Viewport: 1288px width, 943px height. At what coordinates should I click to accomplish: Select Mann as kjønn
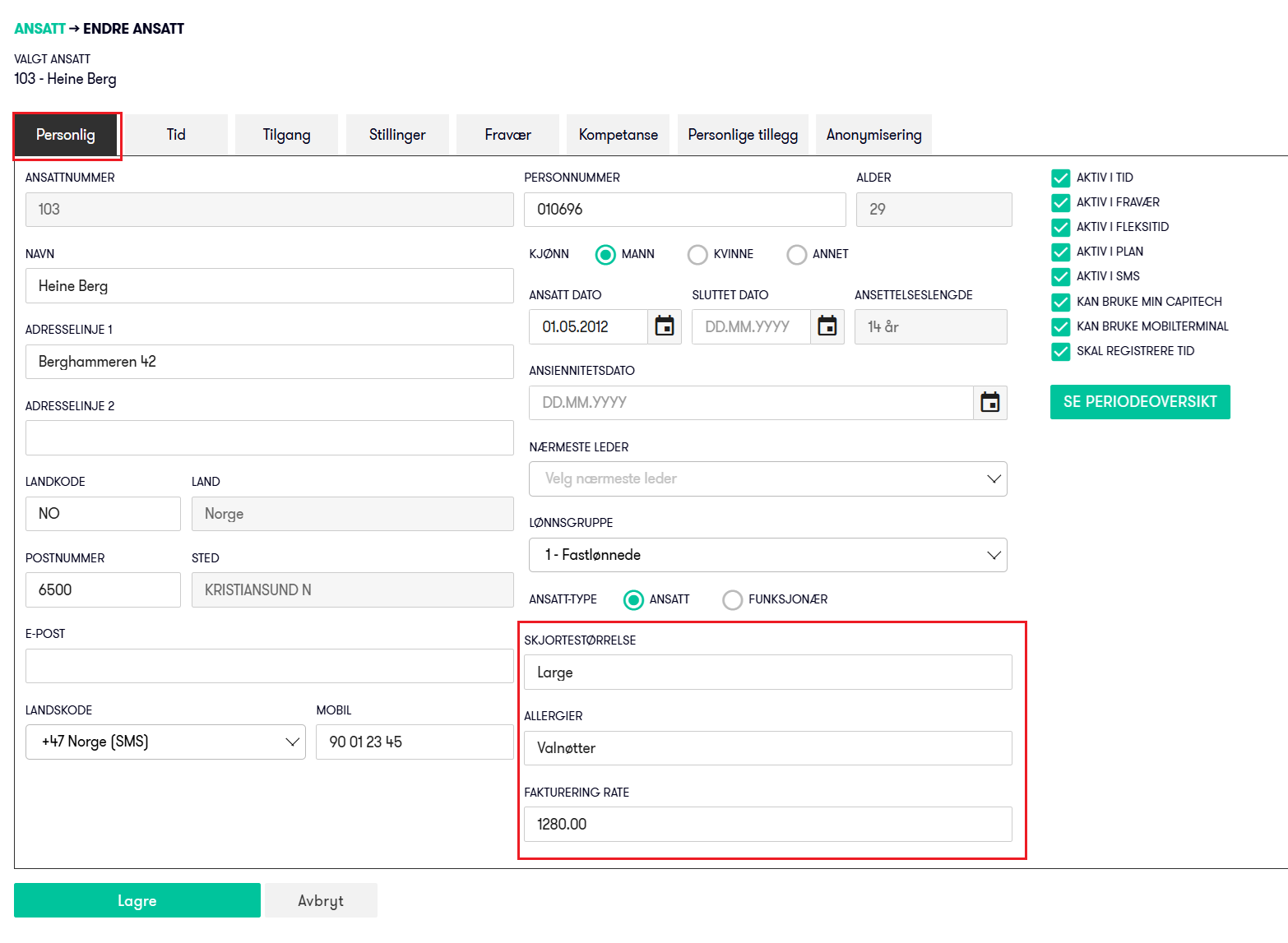coord(605,254)
